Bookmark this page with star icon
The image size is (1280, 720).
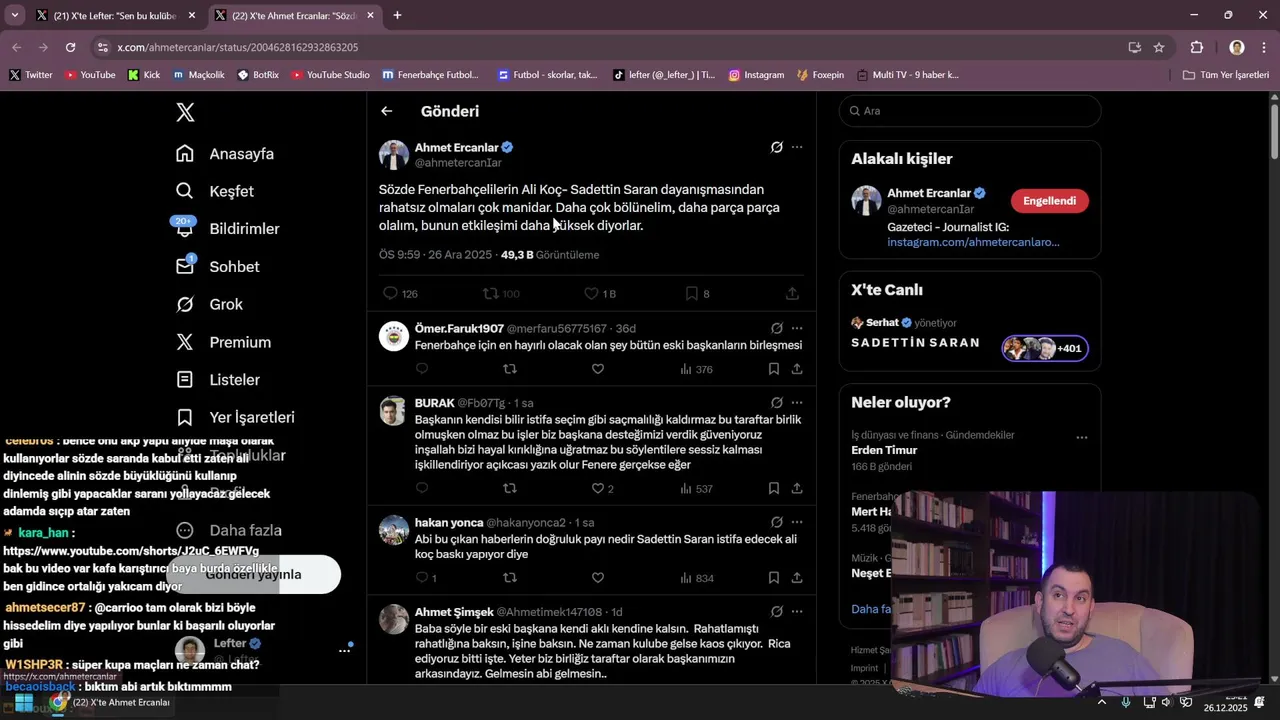pyautogui.click(x=1159, y=47)
